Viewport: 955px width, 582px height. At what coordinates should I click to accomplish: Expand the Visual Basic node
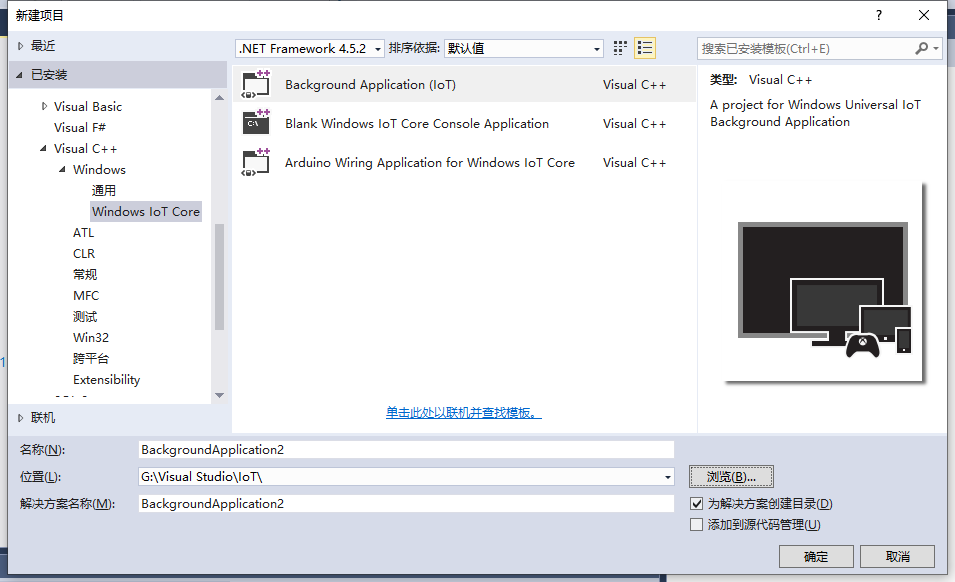click(x=44, y=106)
